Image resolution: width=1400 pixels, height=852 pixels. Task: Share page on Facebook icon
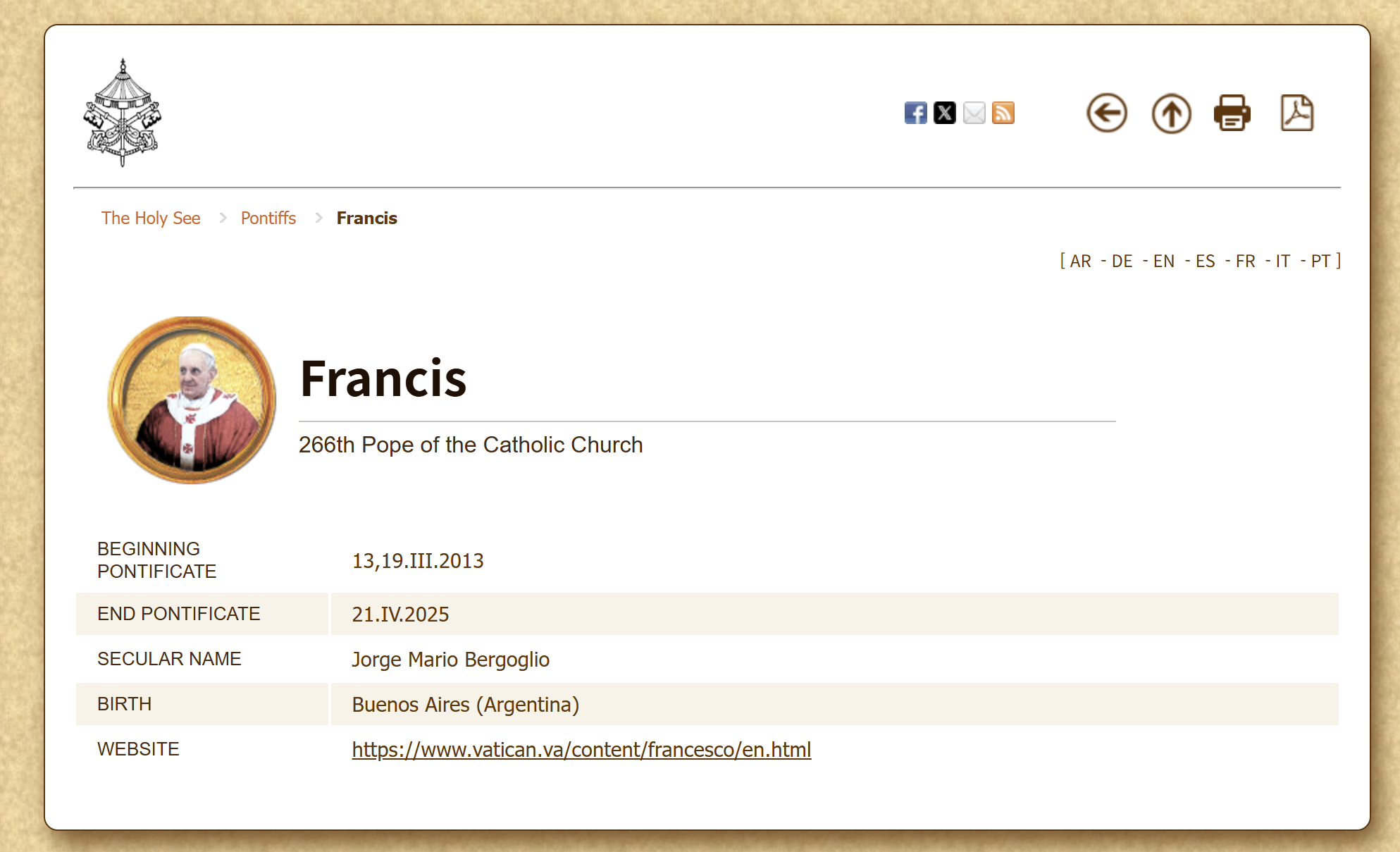[915, 113]
